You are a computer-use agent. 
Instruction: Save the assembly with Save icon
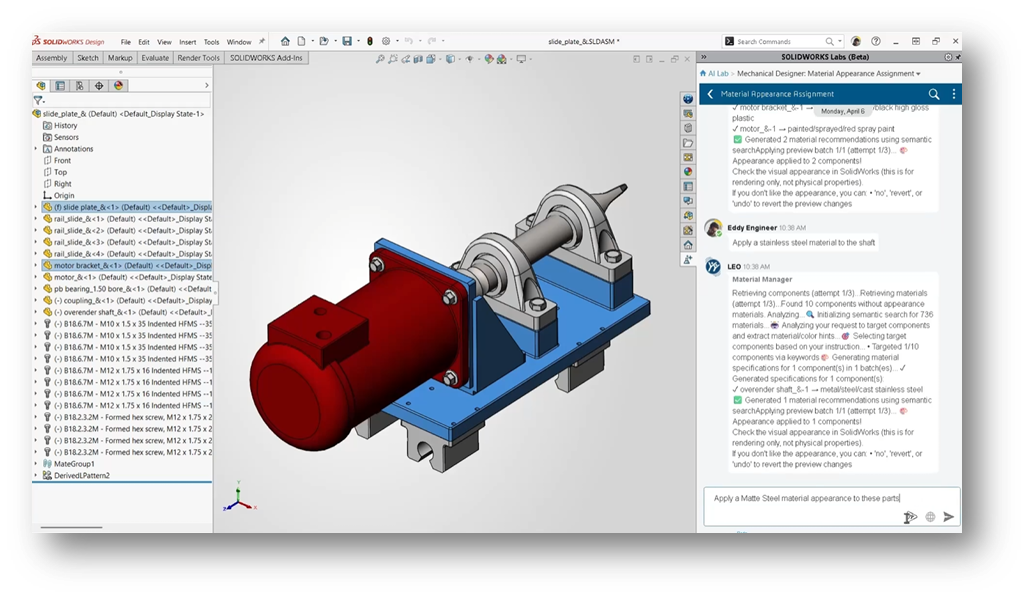click(347, 41)
